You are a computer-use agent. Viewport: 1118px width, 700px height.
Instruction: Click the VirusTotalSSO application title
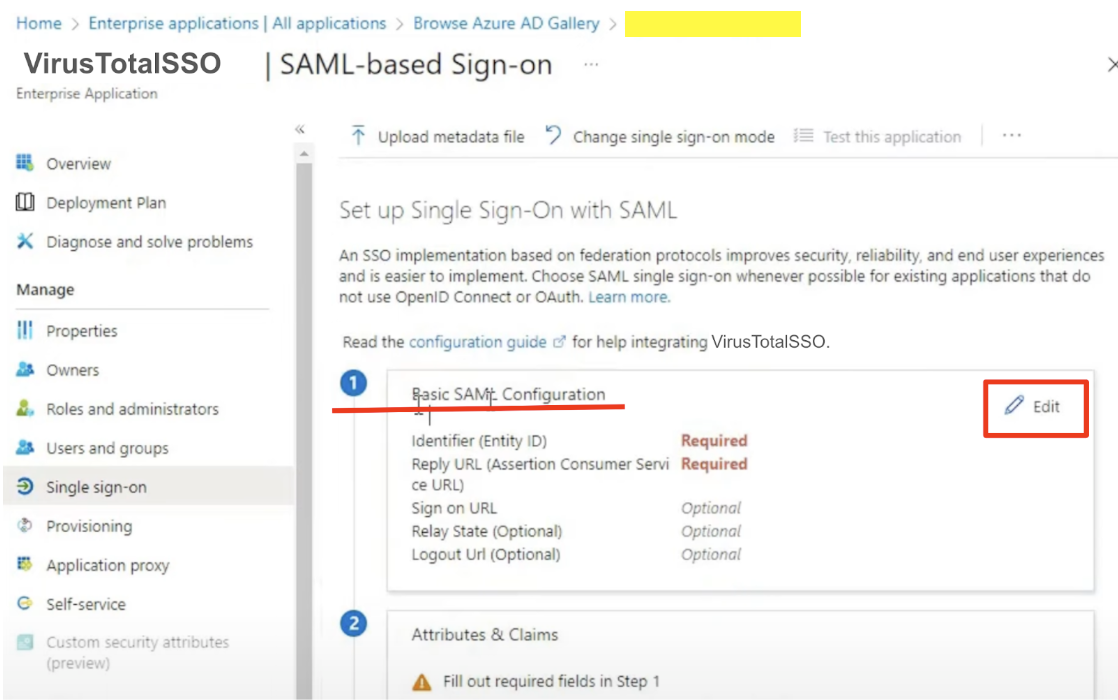tap(122, 63)
